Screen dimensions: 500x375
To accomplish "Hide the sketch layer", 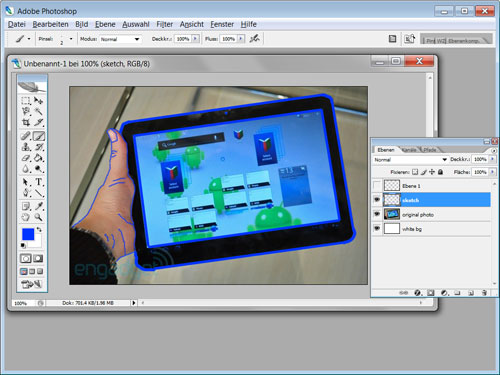I will (x=377, y=200).
